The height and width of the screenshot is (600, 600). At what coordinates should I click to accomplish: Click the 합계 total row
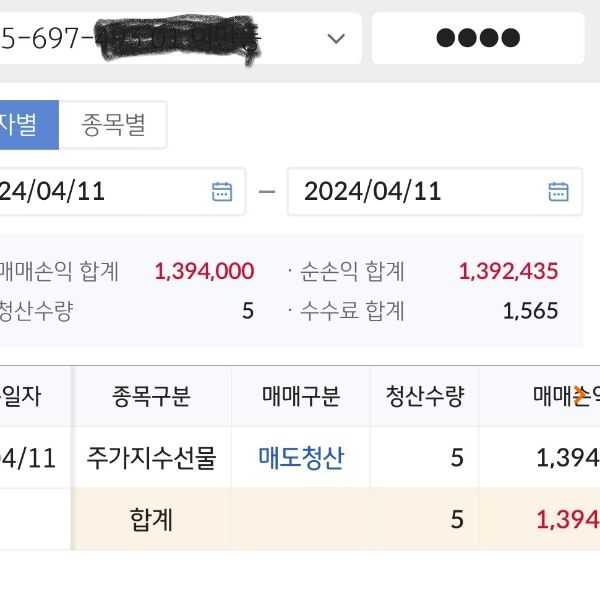151,519
